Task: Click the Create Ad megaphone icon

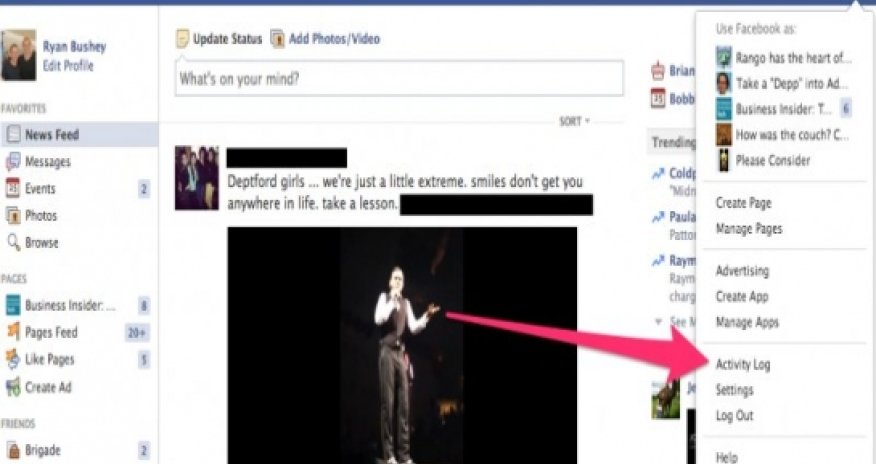Action: pyautogui.click(x=13, y=387)
